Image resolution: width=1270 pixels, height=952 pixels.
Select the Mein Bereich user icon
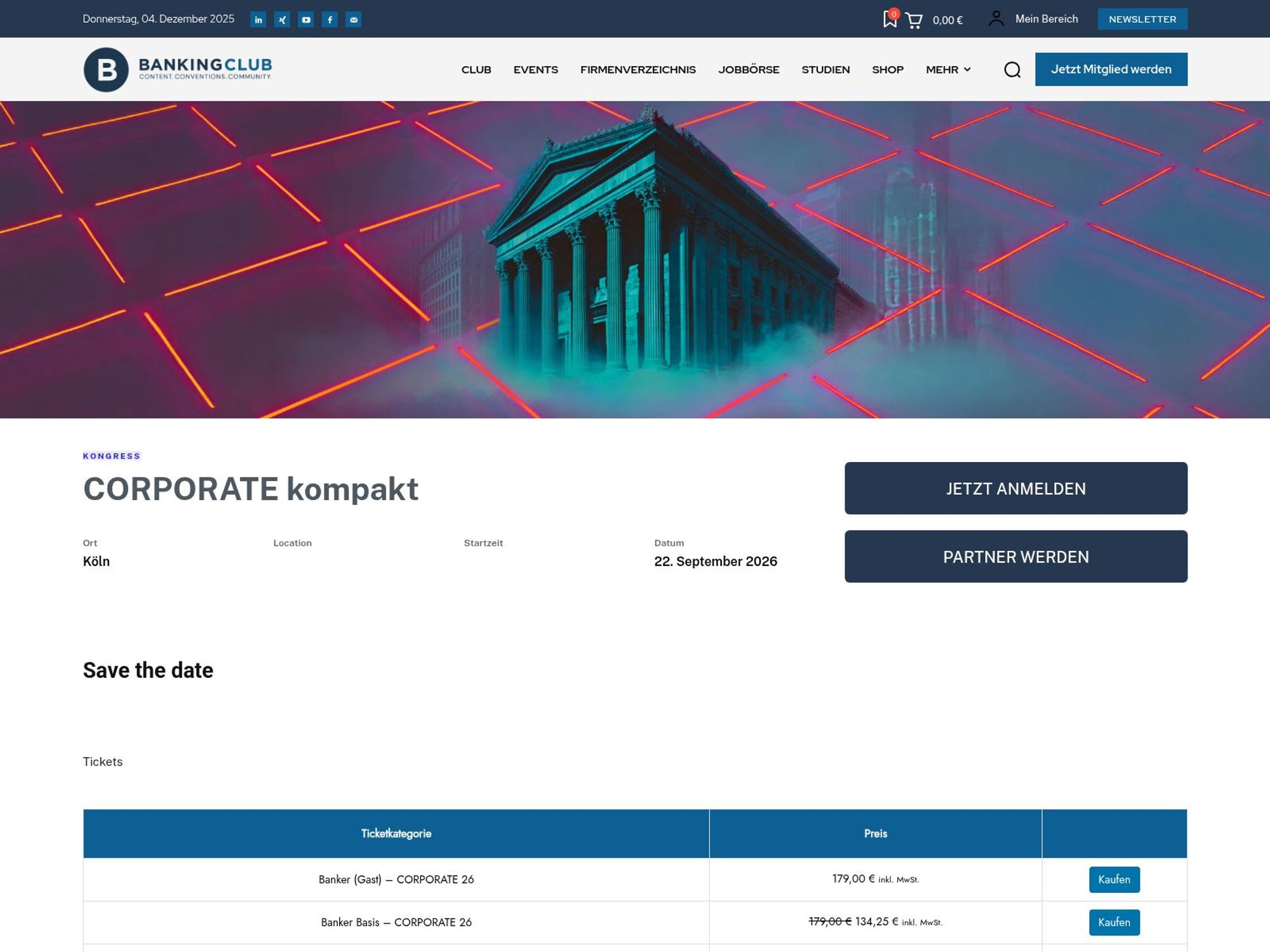(996, 19)
